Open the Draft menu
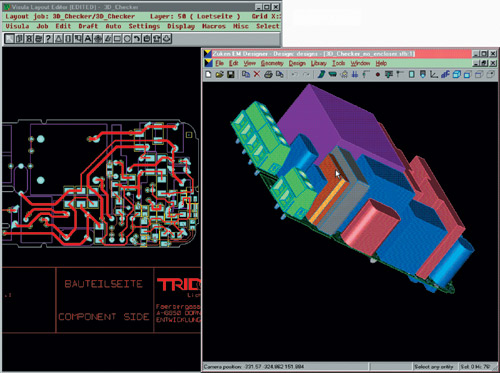500x373 pixels. click(x=88, y=26)
